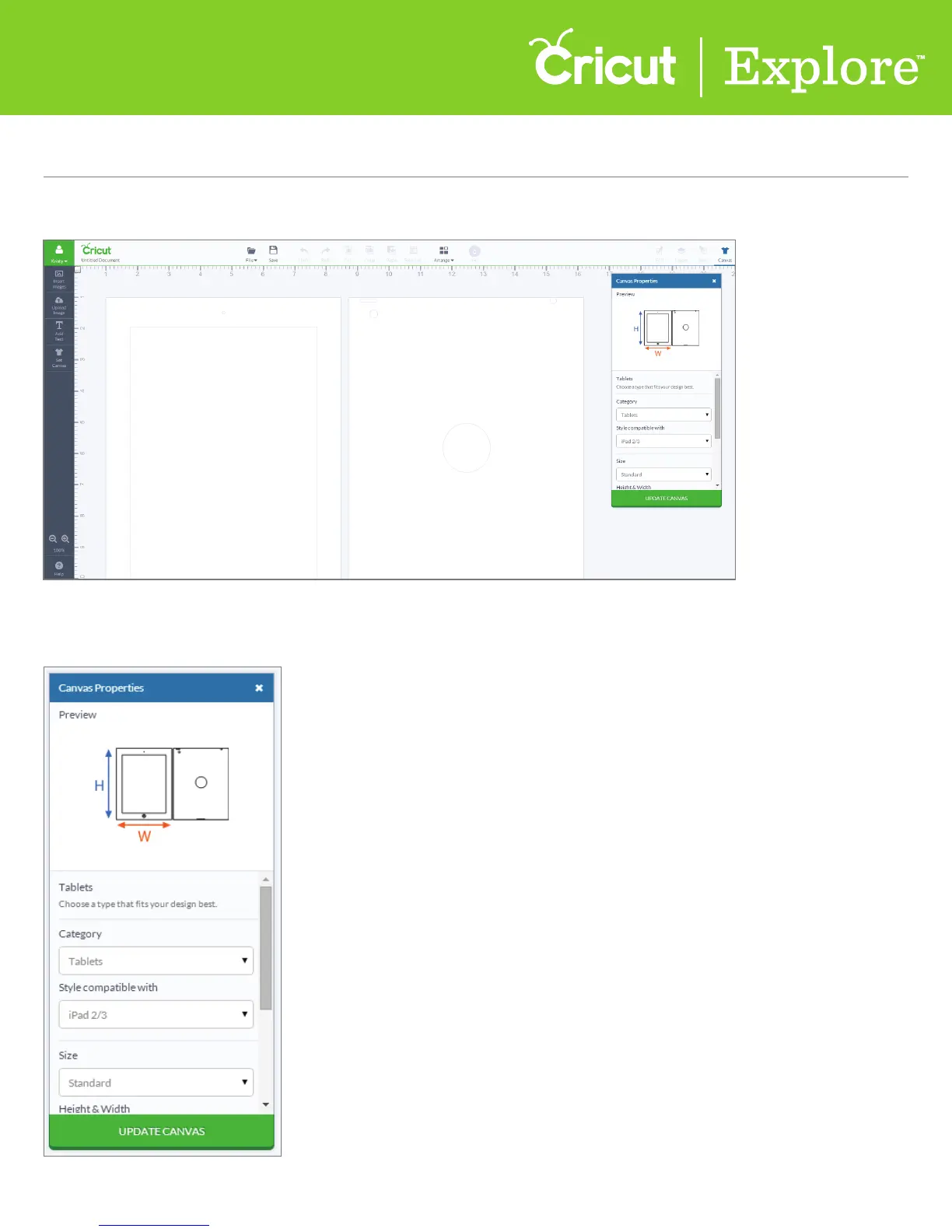Open Help from the sidebar bottom
Image resolution: width=952 pixels, height=1232 pixels.
(x=59, y=568)
